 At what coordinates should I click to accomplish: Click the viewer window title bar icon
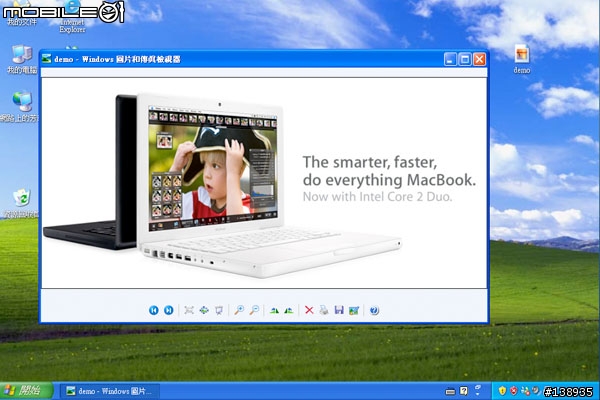coord(47,59)
